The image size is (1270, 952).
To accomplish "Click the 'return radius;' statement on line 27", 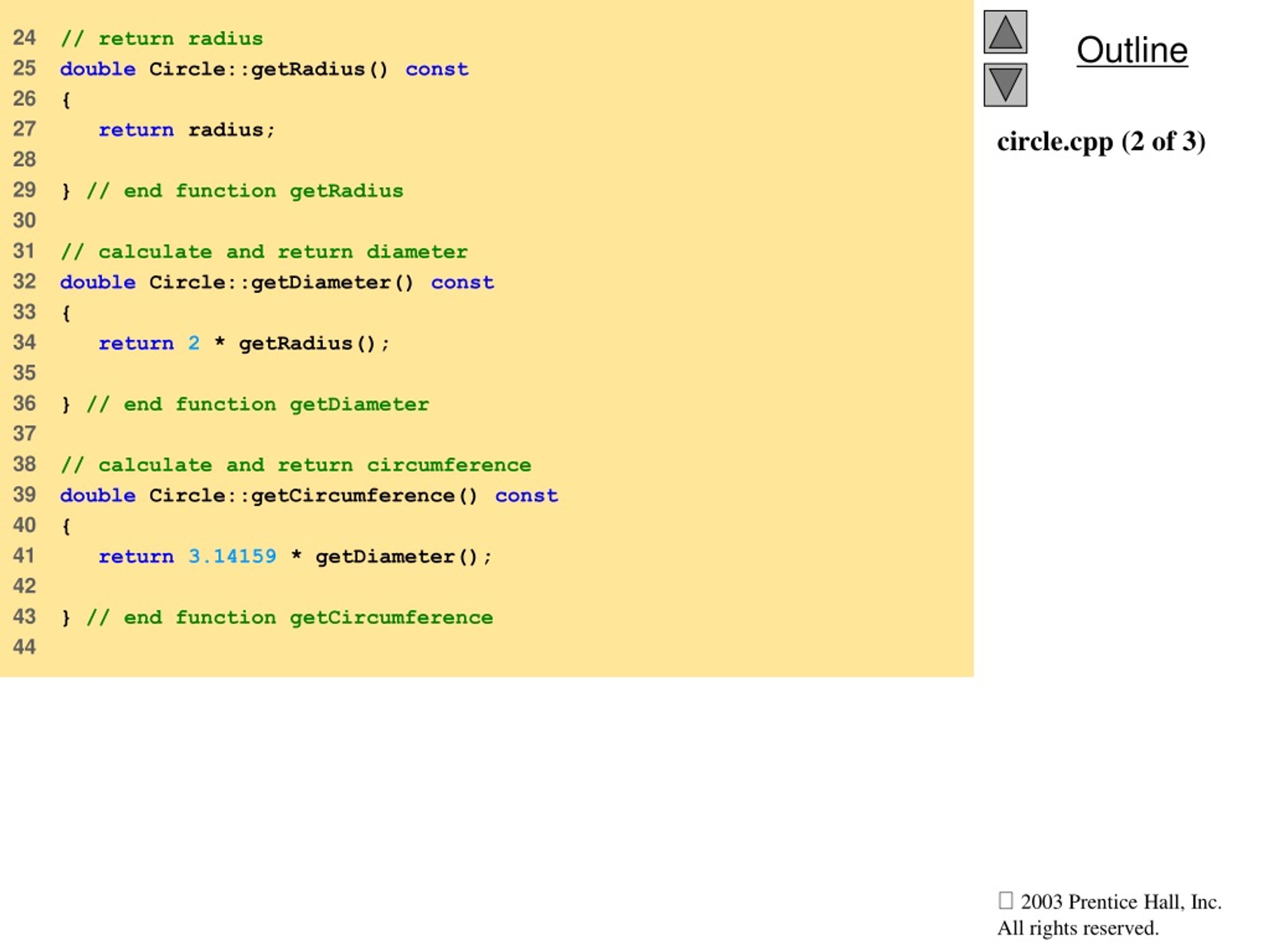I will coord(187,130).
